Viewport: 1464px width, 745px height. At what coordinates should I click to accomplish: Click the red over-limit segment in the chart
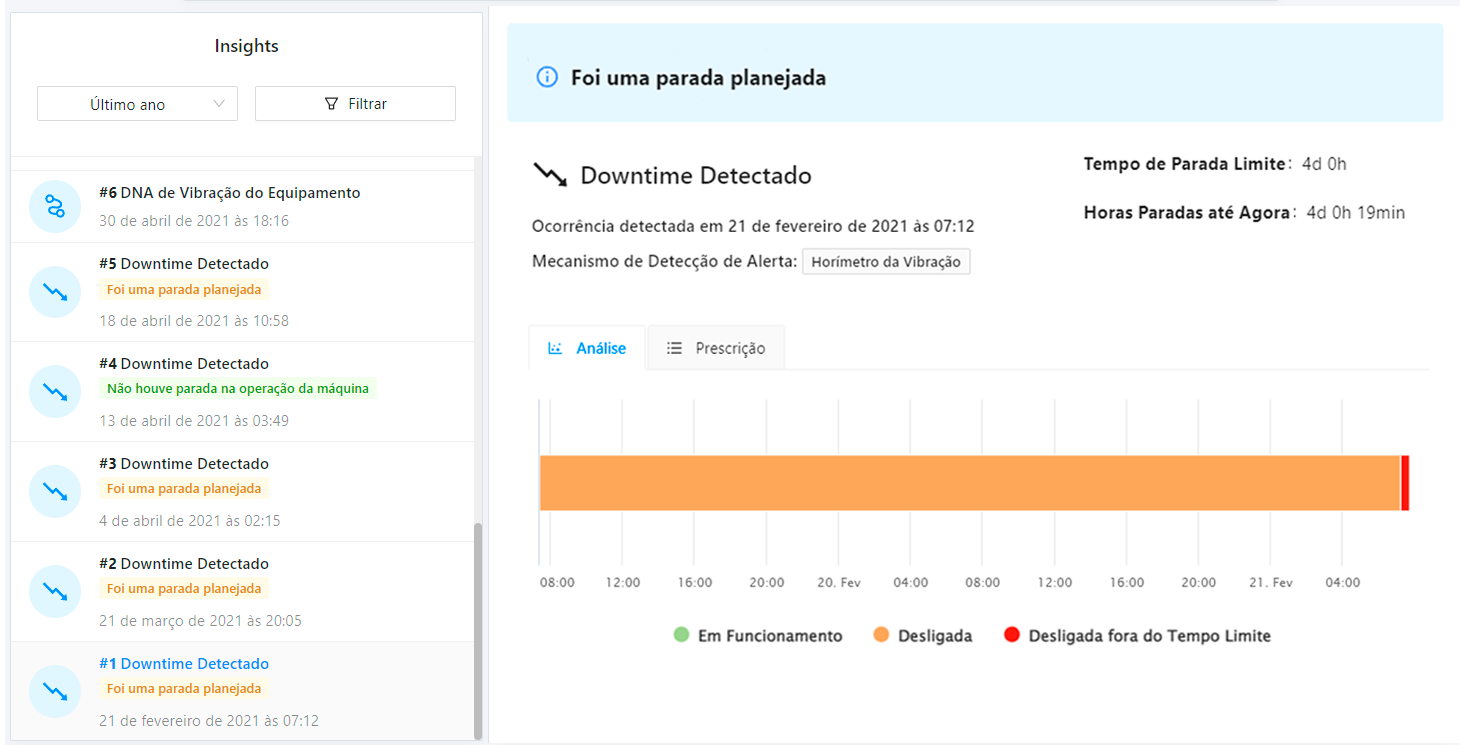point(1405,483)
